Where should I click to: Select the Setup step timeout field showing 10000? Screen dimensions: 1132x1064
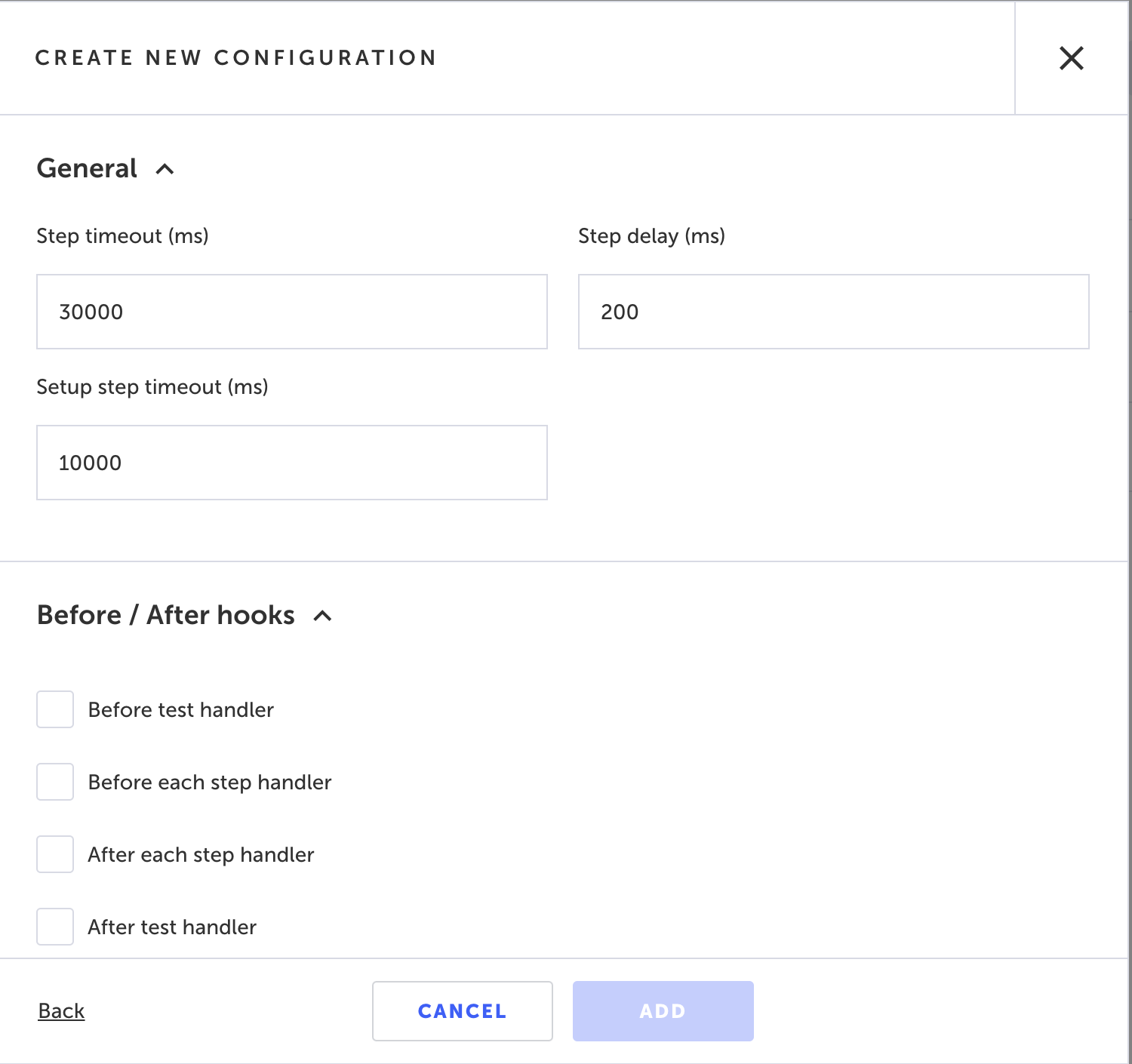tap(291, 463)
